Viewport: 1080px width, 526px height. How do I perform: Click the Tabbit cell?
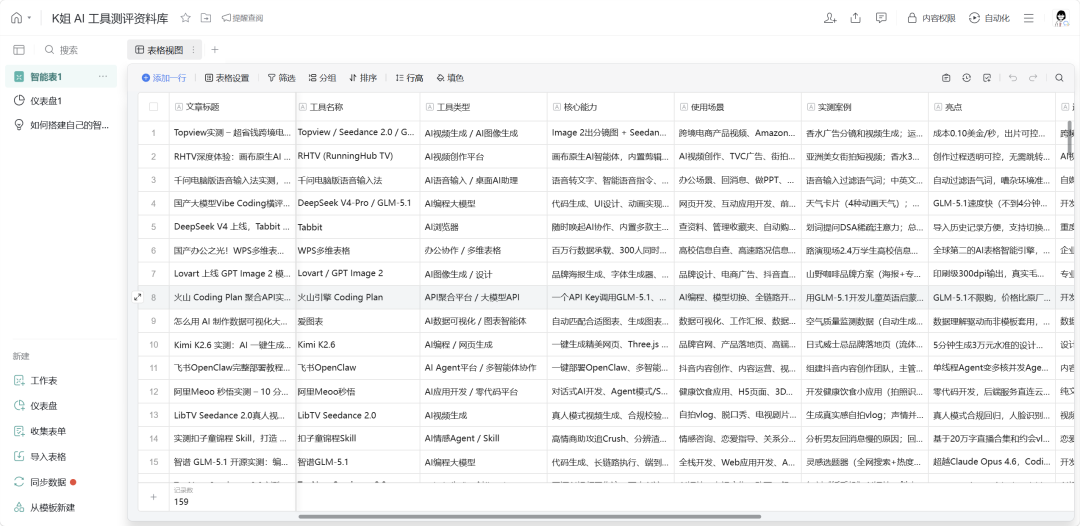coord(357,227)
